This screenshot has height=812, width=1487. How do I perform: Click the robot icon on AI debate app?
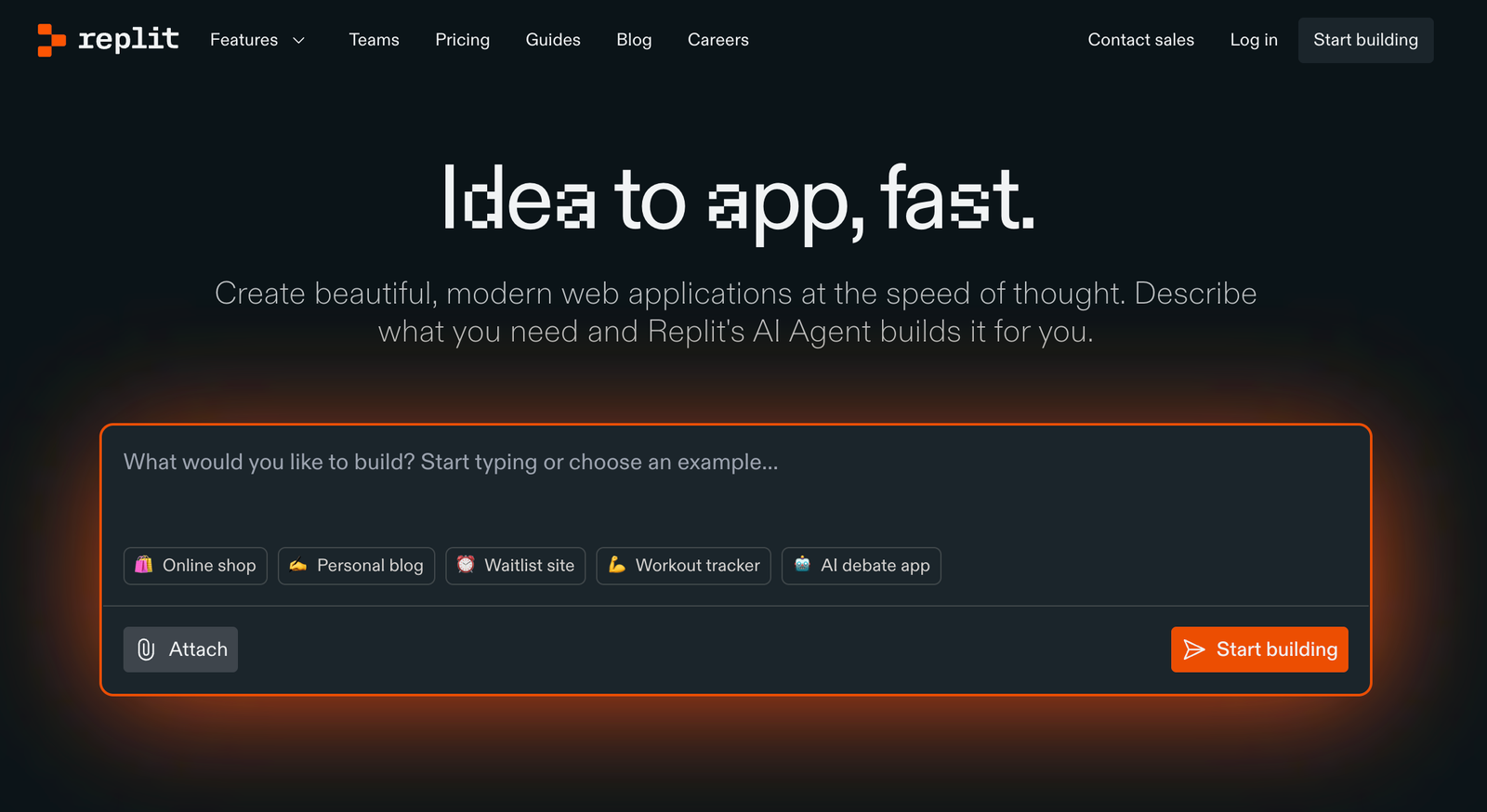(803, 564)
